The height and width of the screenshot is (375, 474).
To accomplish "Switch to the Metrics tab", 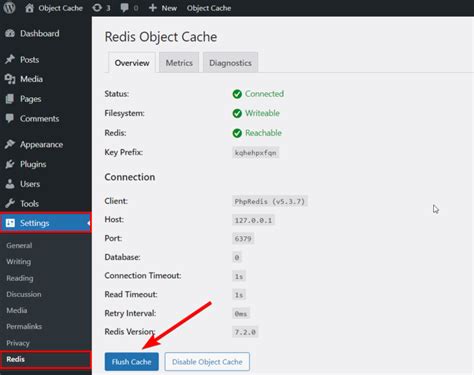I will point(179,63).
